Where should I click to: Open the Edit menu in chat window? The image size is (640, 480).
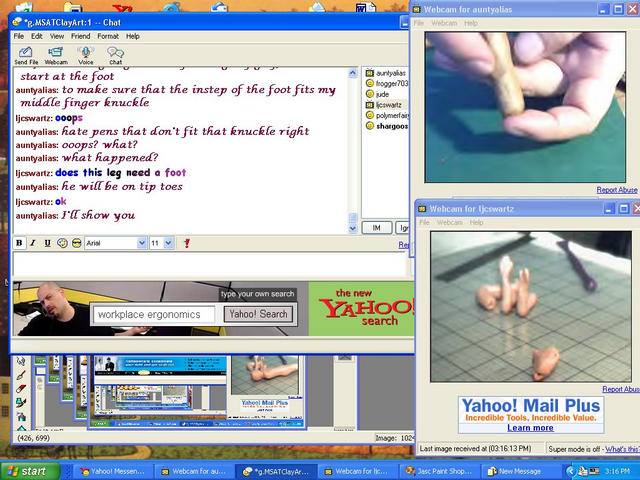point(37,36)
